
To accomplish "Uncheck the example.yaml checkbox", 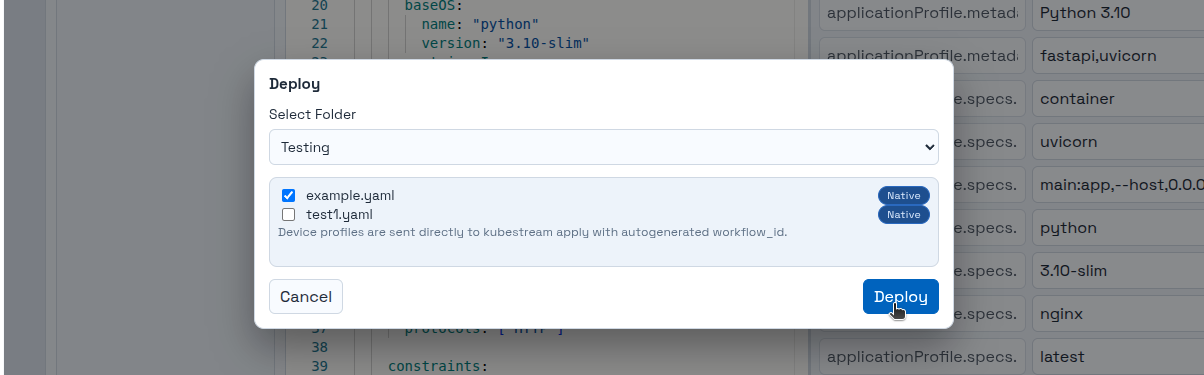I will click(x=288, y=196).
